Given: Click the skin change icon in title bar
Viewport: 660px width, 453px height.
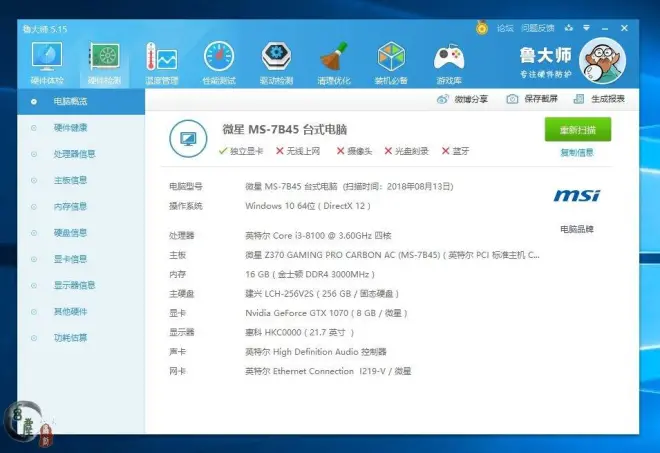Looking at the screenshot, I should click(x=569, y=28).
